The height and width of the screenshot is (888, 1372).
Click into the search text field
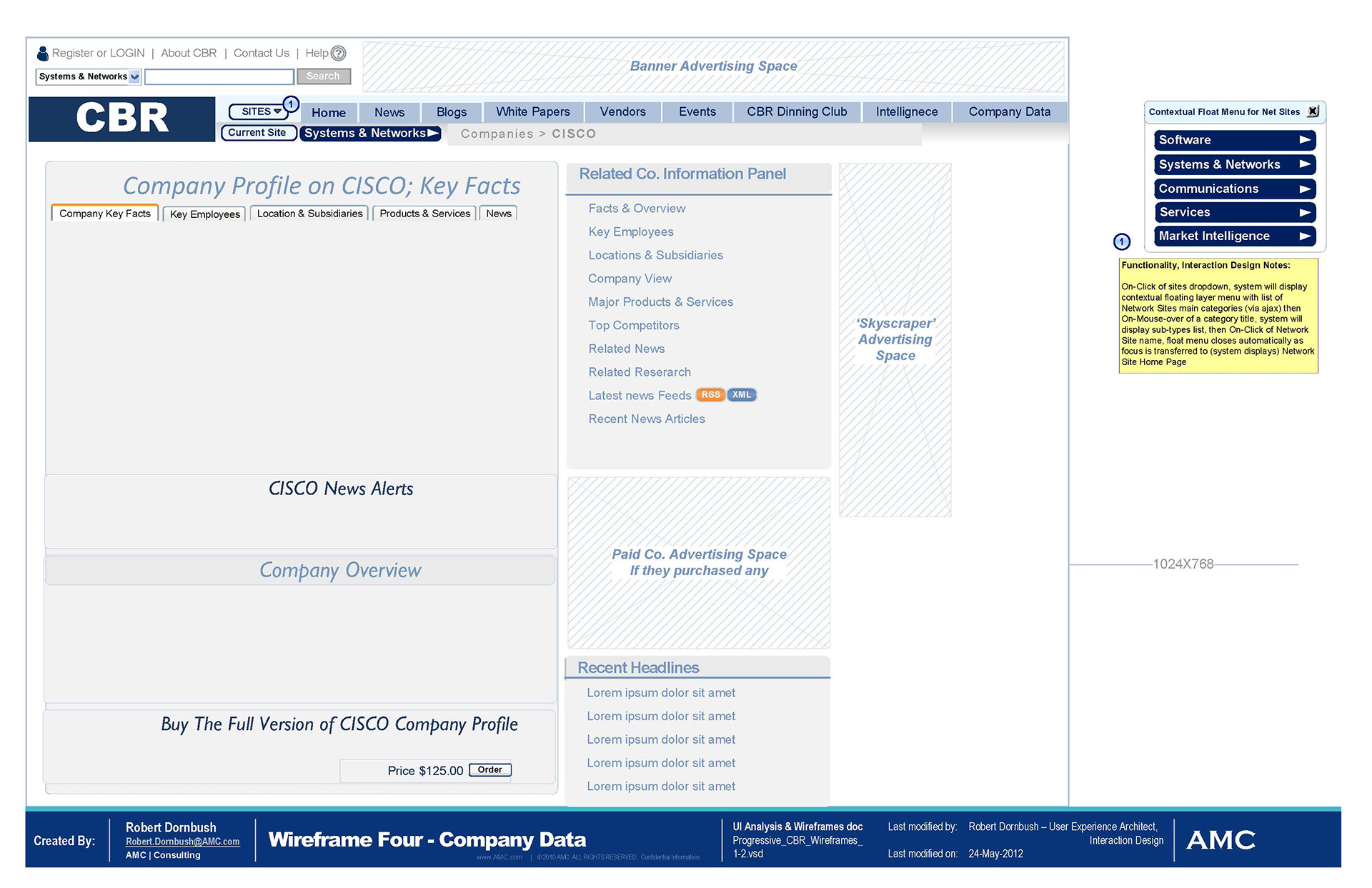pyautogui.click(x=219, y=76)
